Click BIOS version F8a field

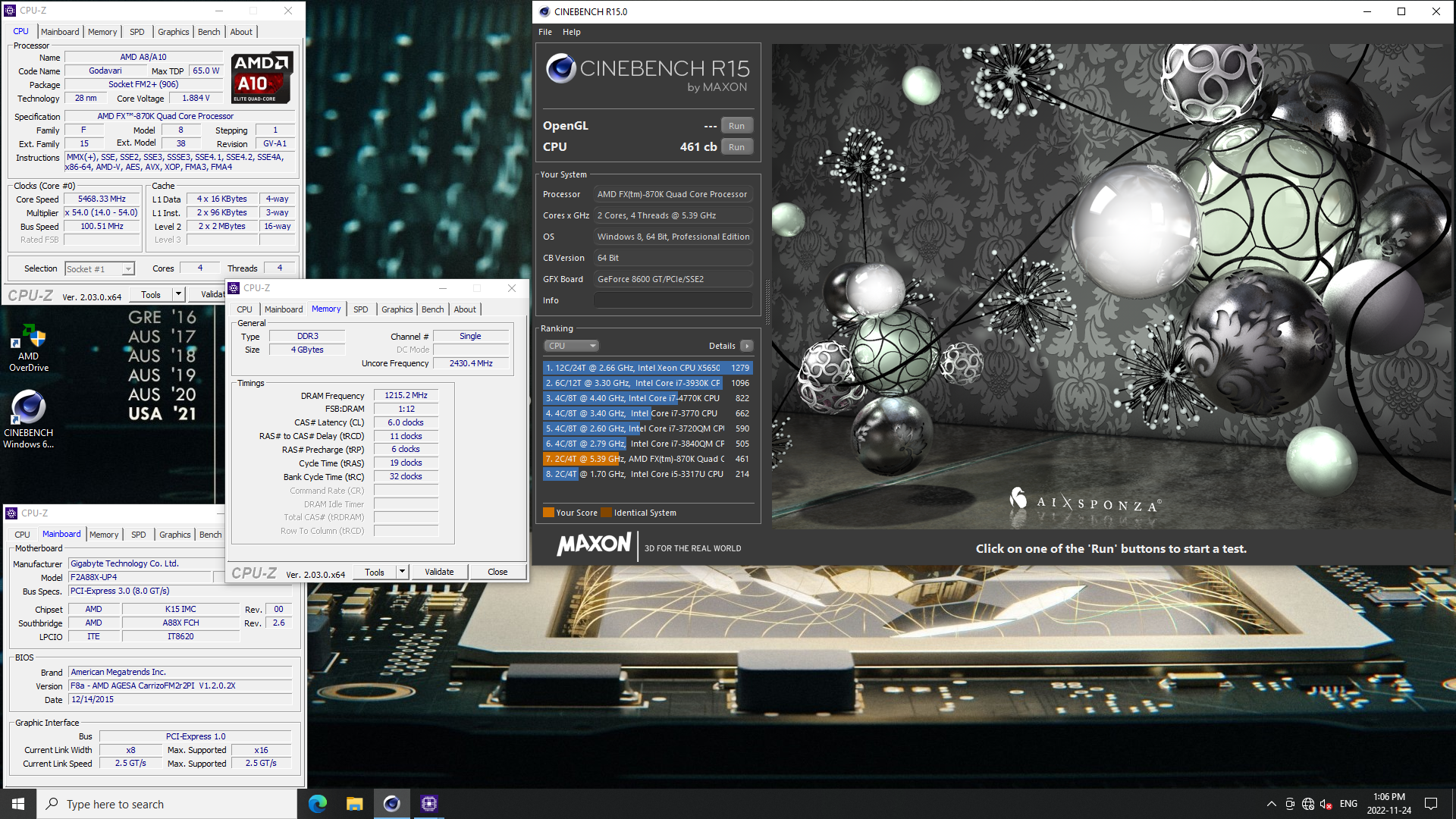point(180,686)
